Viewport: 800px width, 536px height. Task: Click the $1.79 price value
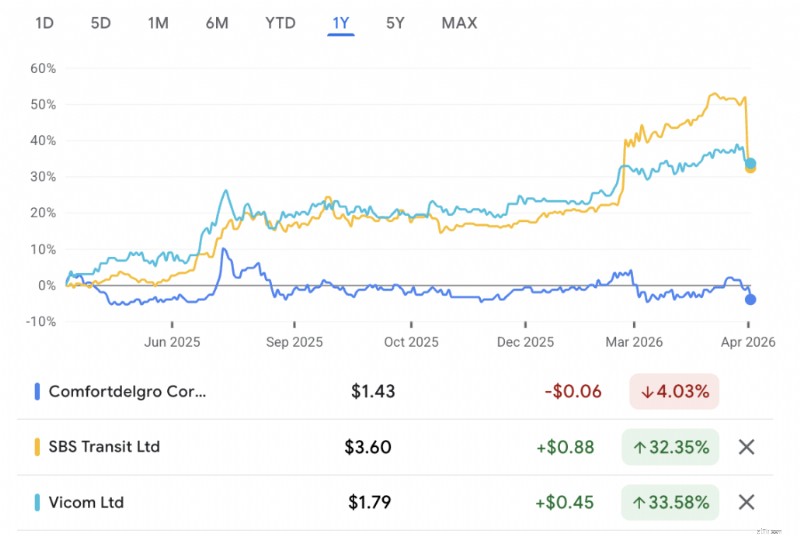[x=369, y=502]
